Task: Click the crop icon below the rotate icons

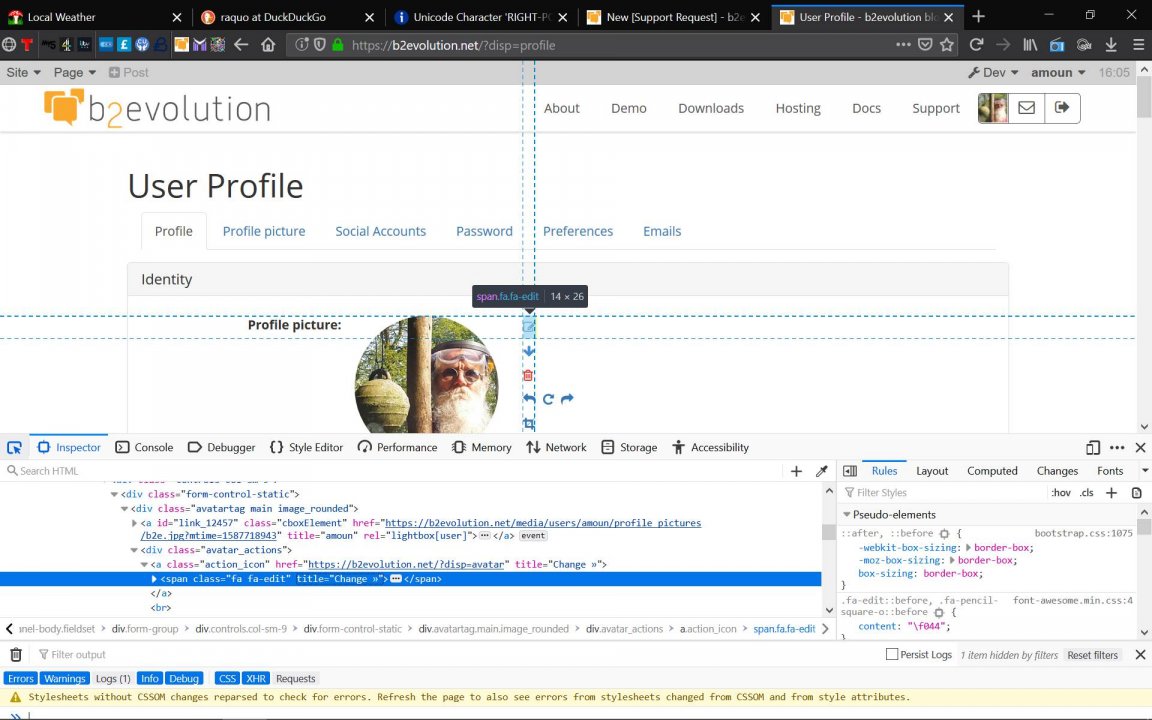Action: coord(528,423)
